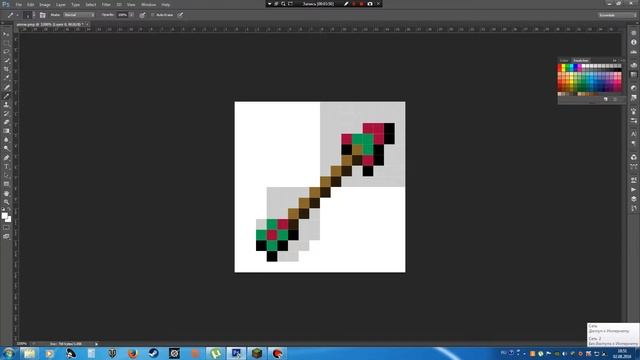Open the Opacity slider arrow
This screenshot has width=640, height=360.
pos(131,15)
